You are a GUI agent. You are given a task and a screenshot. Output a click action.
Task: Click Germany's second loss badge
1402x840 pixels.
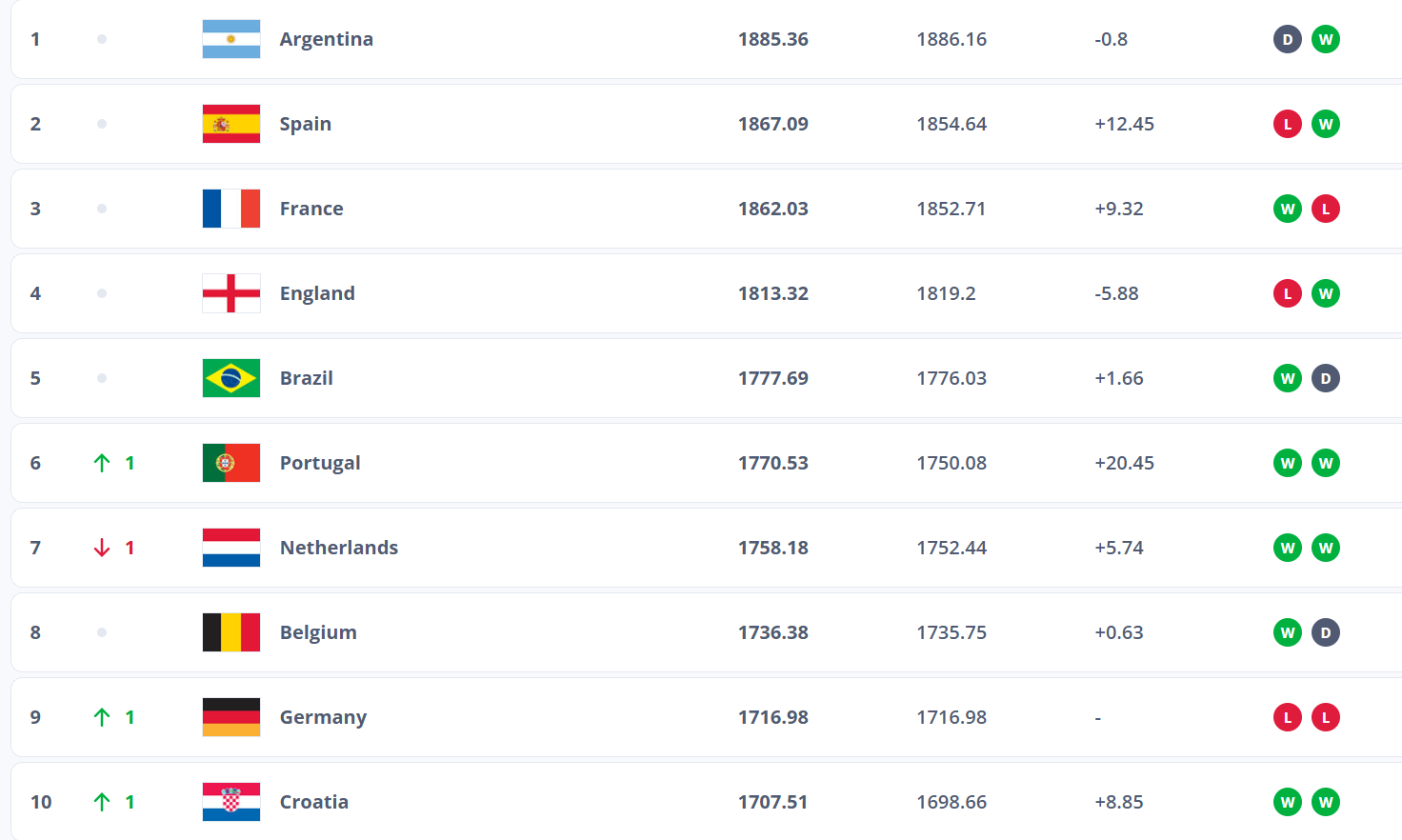[x=1326, y=717]
